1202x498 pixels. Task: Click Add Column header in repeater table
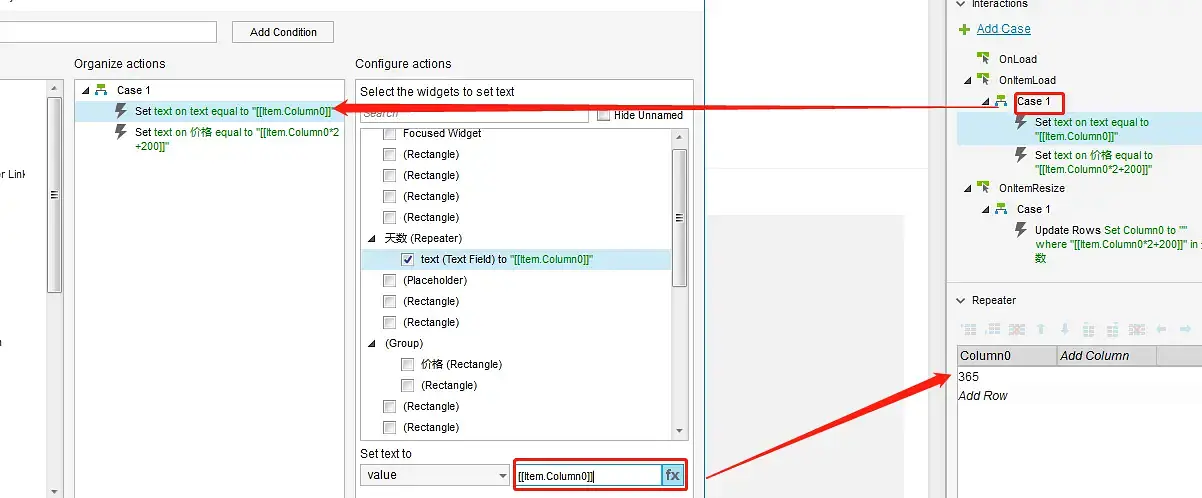(1094, 356)
